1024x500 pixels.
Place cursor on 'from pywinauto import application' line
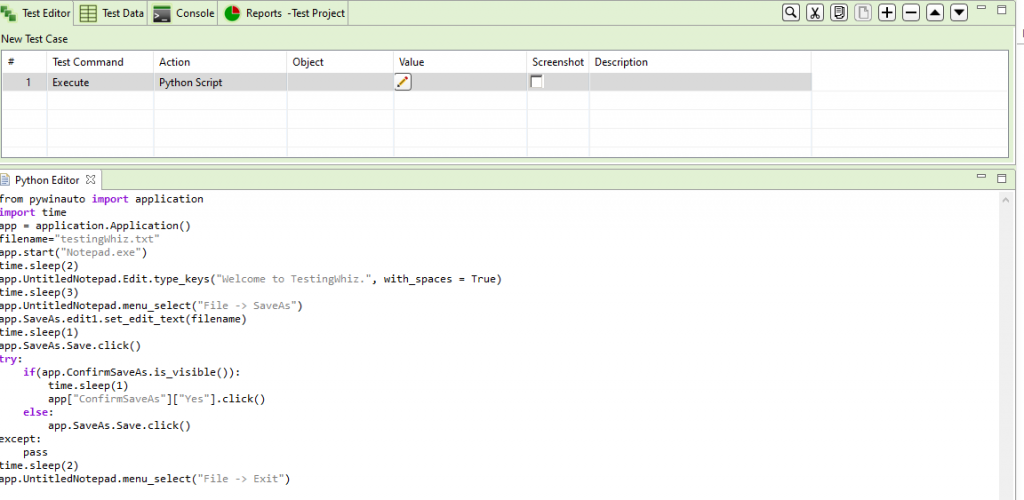point(102,198)
